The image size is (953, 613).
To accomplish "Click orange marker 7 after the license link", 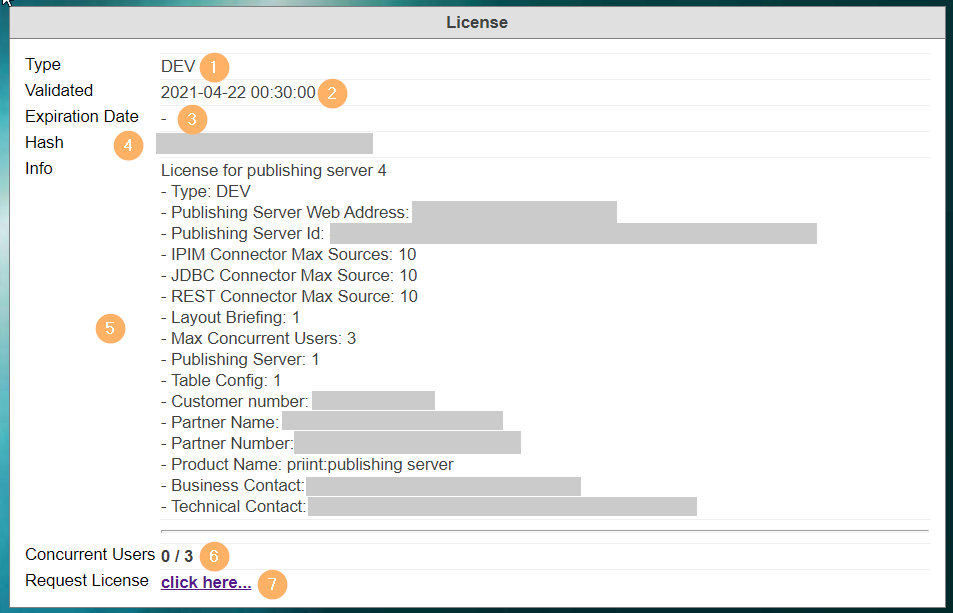I will pos(272,584).
